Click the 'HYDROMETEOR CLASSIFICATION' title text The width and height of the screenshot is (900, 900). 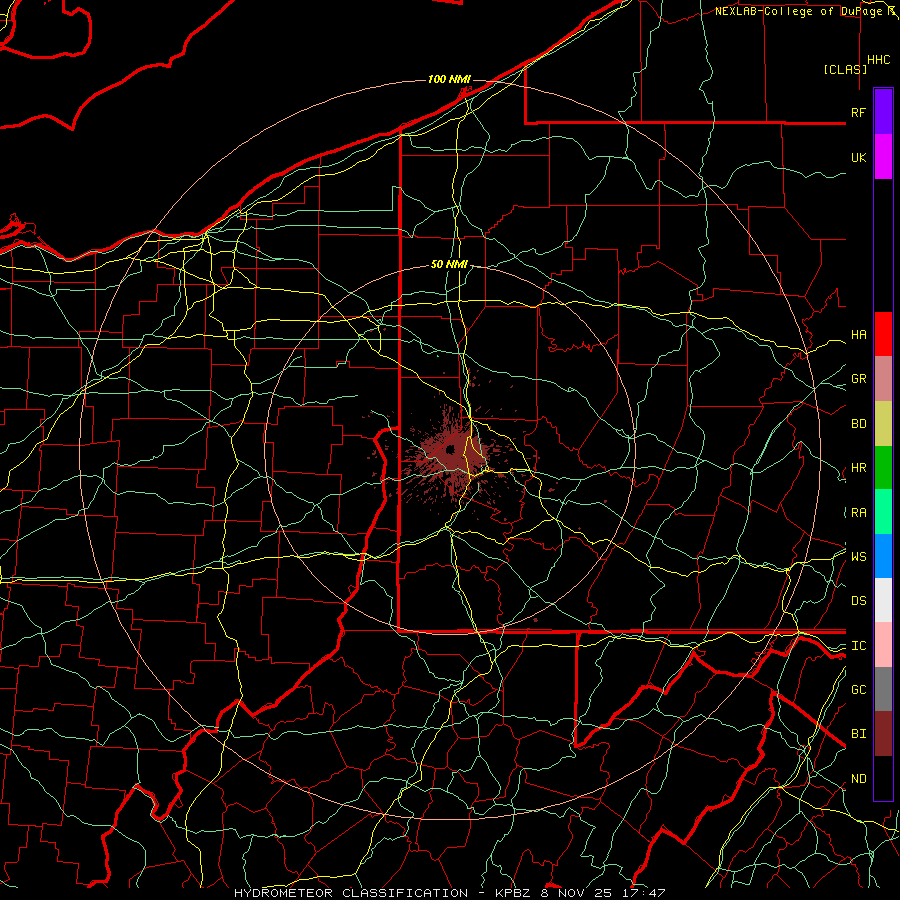pos(351,893)
